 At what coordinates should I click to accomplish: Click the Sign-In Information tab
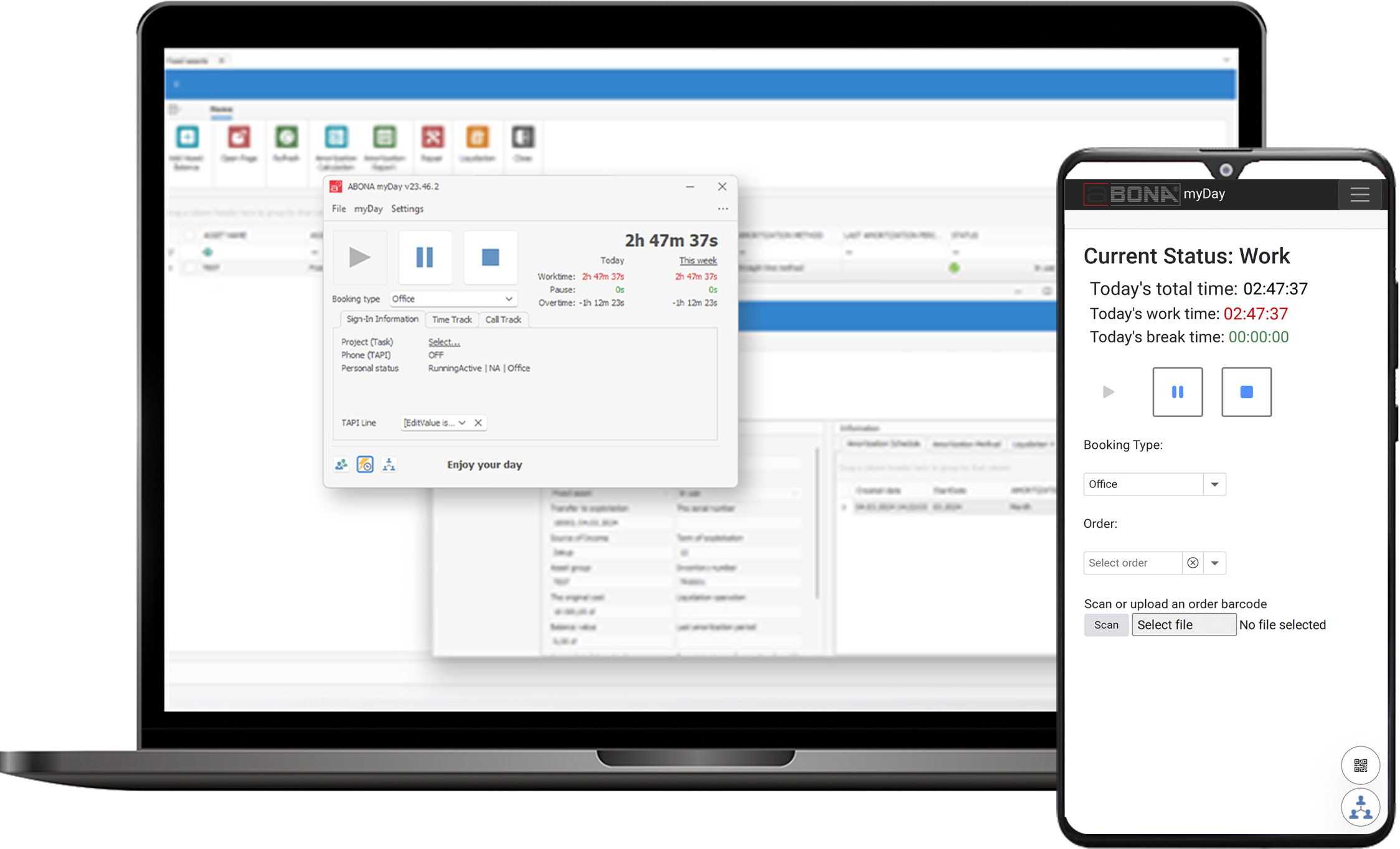point(382,319)
